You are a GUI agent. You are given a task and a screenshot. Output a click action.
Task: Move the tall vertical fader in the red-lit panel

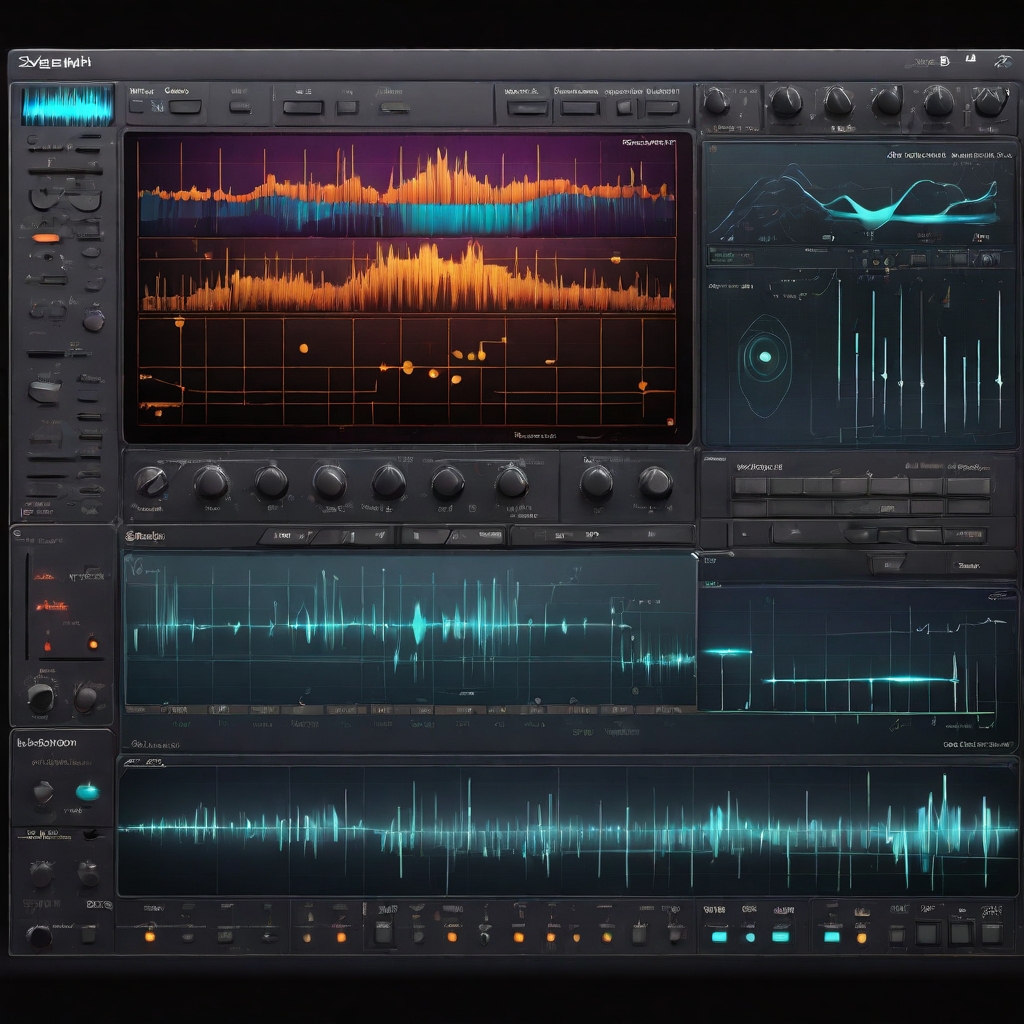(27, 605)
